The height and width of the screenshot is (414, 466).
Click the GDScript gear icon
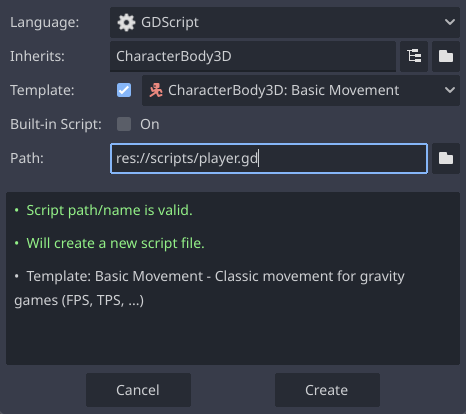coord(126,23)
